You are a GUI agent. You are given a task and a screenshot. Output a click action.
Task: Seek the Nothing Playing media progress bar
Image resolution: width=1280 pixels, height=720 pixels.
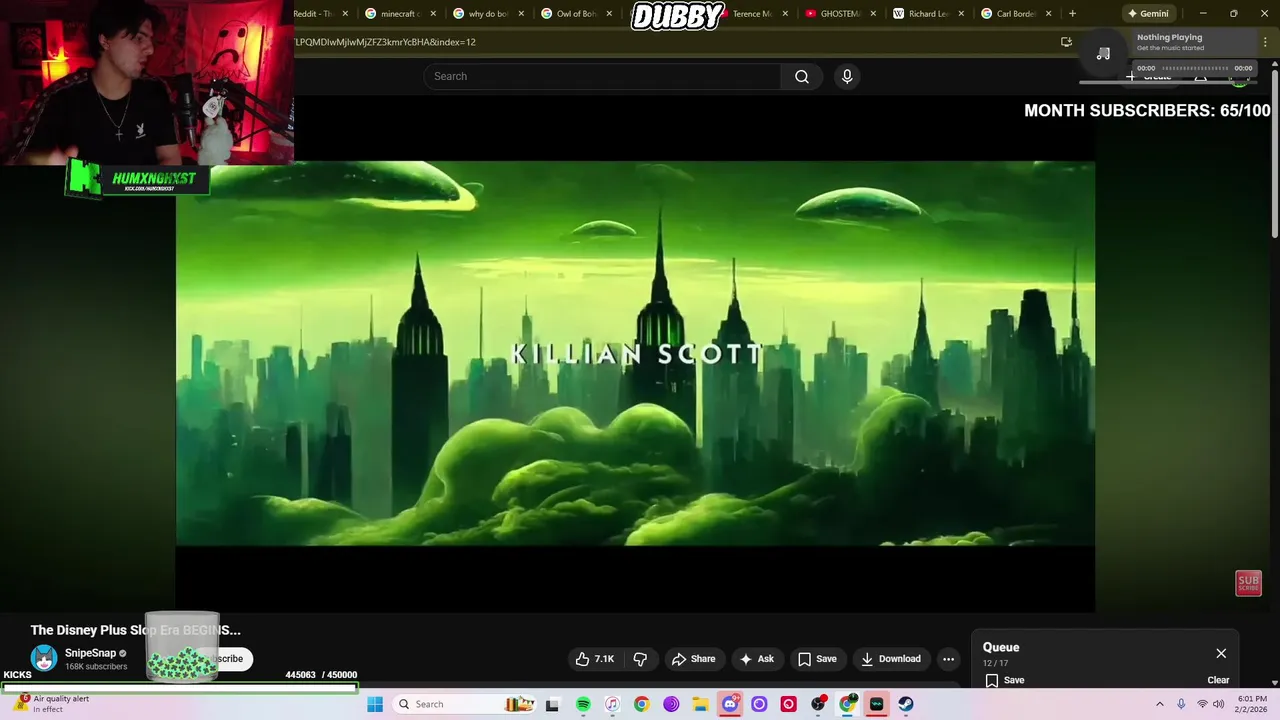point(1194,68)
